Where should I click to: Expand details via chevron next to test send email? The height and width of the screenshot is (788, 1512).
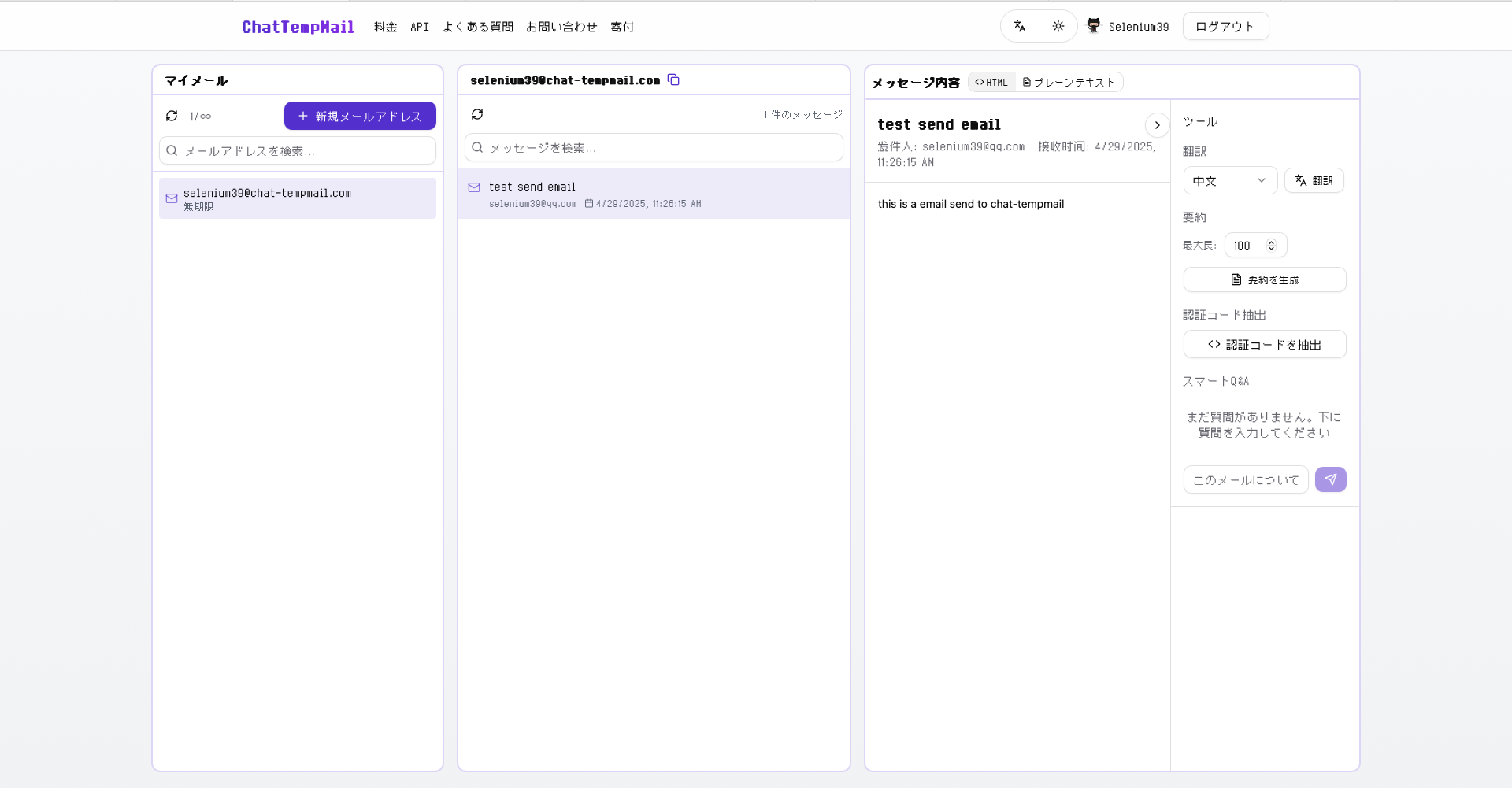coord(1156,125)
